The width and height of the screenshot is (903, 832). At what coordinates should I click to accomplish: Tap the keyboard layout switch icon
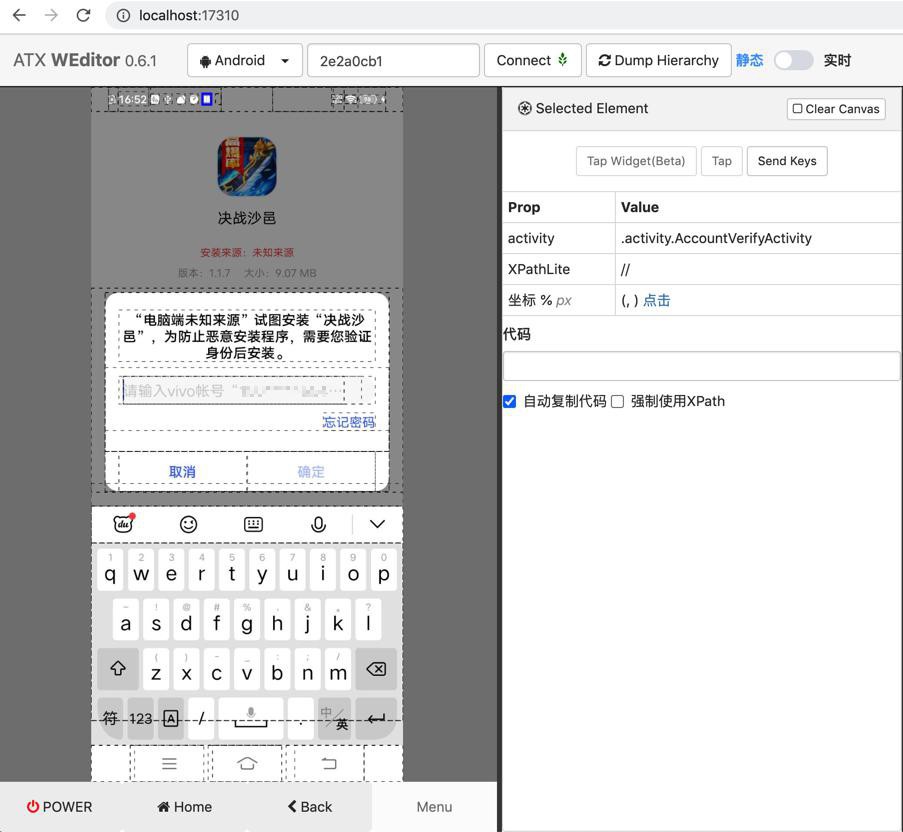pos(253,524)
